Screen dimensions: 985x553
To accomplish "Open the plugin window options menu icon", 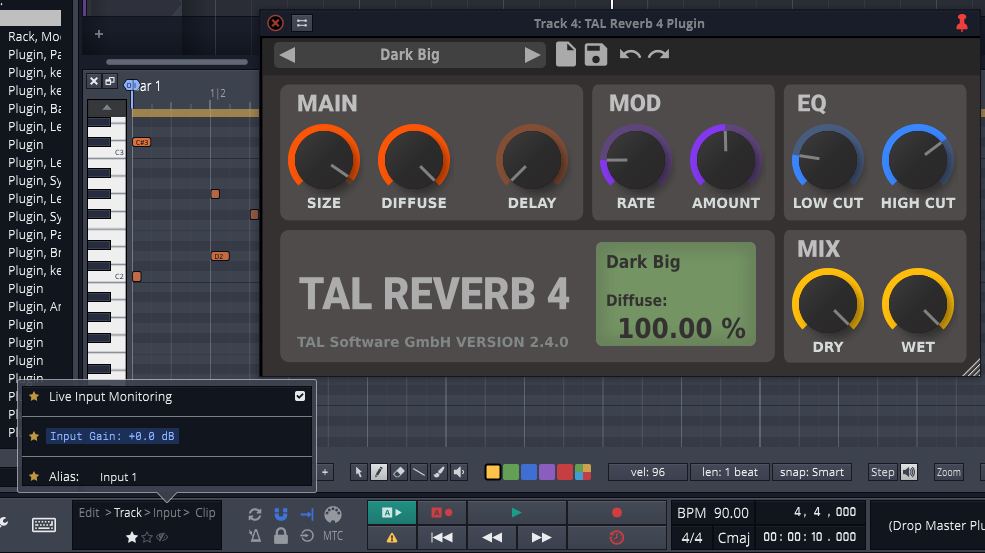I will coord(302,23).
